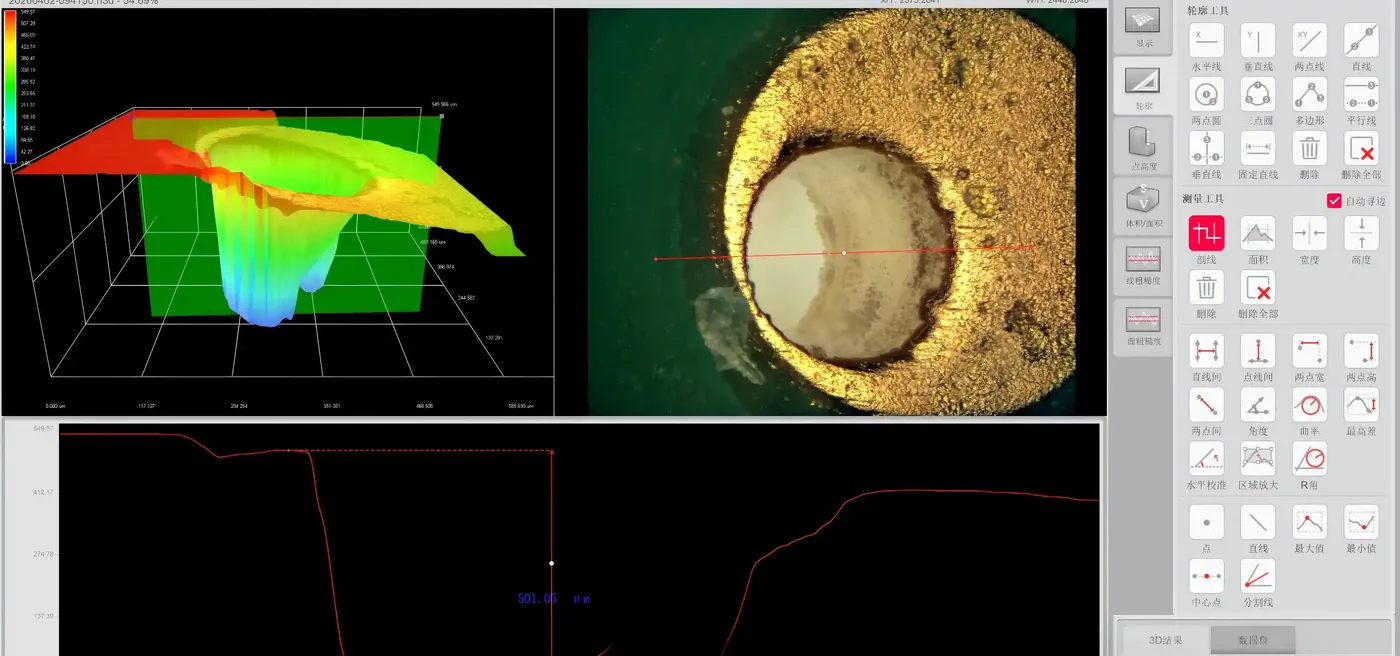Select the 固定直线 fixed line tool
Image resolution: width=1400 pixels, height=656 pixels.
click(x=1258, y=149)
